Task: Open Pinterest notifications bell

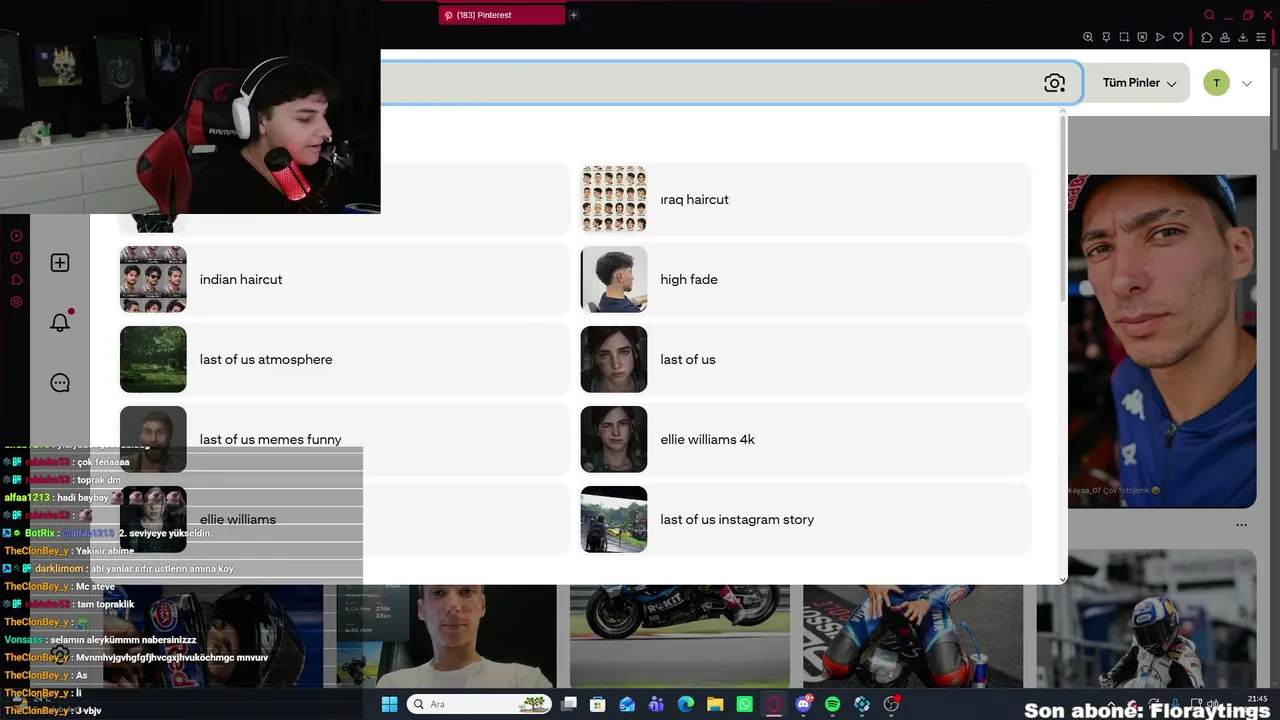Action: 60,322
